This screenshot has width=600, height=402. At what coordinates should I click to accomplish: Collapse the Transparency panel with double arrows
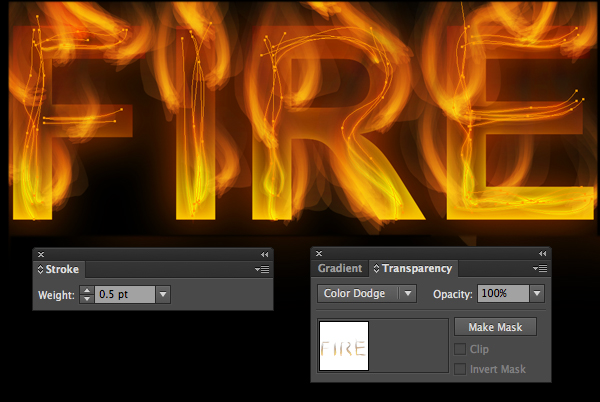(543, 254)
